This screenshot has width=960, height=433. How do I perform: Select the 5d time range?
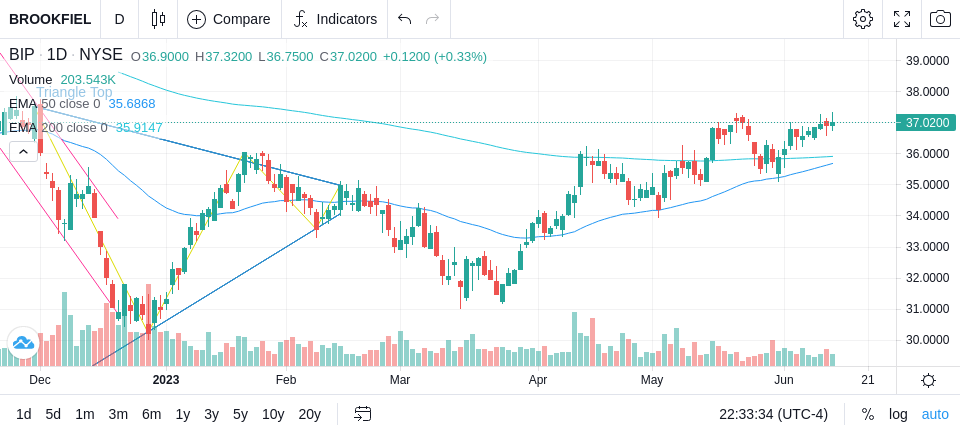point(53,415)
